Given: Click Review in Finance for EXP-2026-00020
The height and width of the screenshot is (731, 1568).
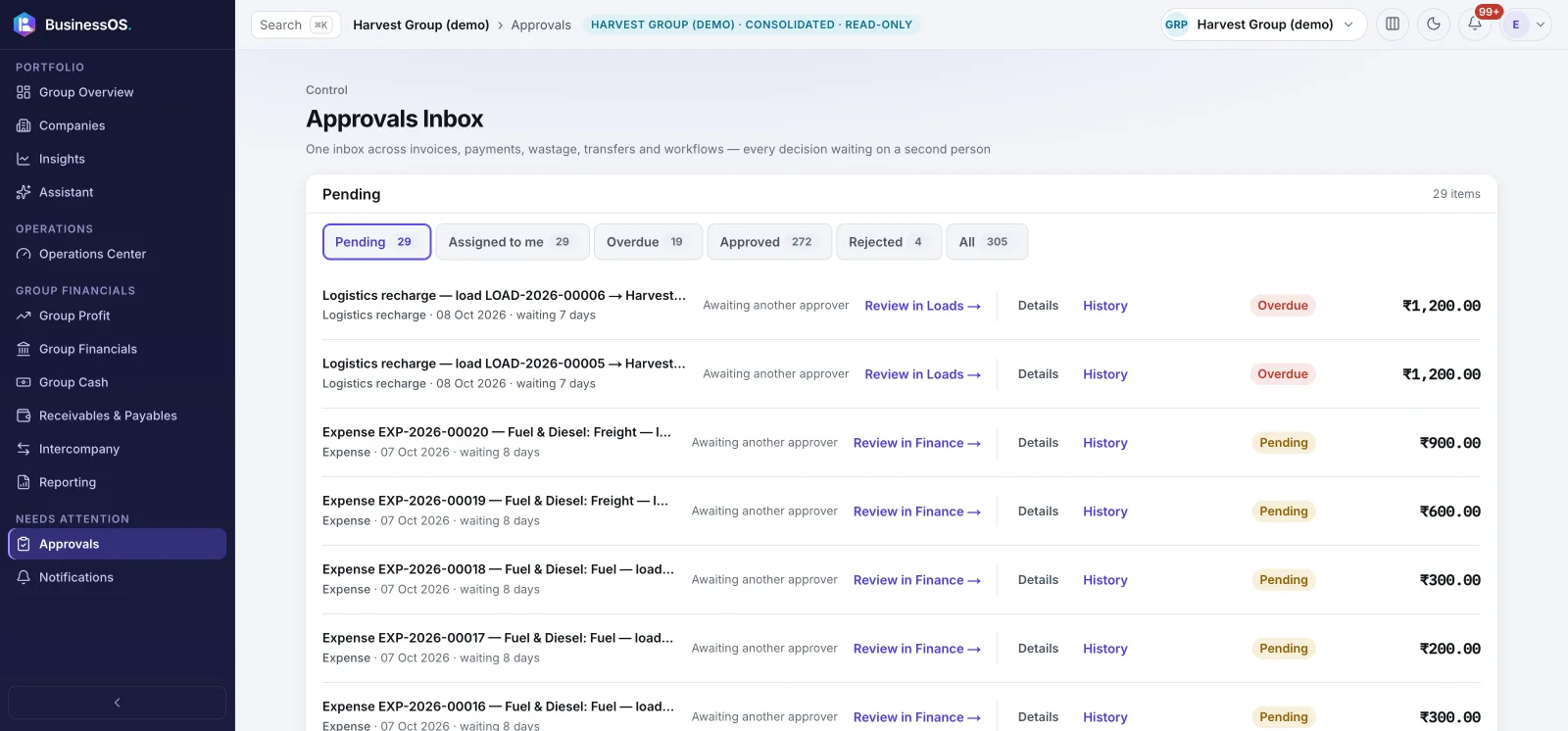Looking at the screenshot, I should pos(916,443).
